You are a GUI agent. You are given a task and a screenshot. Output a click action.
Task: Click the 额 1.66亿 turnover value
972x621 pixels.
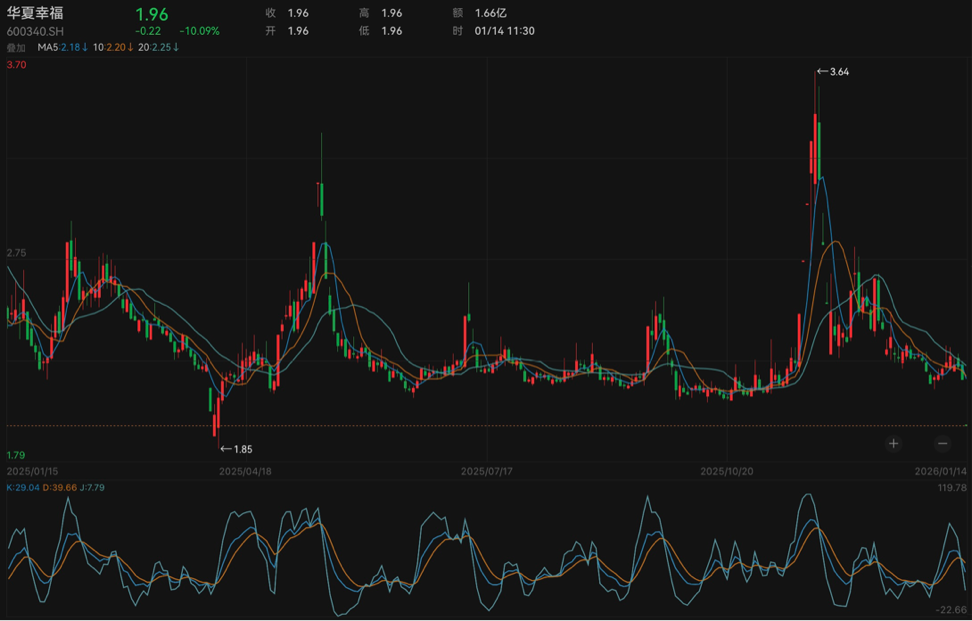coord(480,13)
